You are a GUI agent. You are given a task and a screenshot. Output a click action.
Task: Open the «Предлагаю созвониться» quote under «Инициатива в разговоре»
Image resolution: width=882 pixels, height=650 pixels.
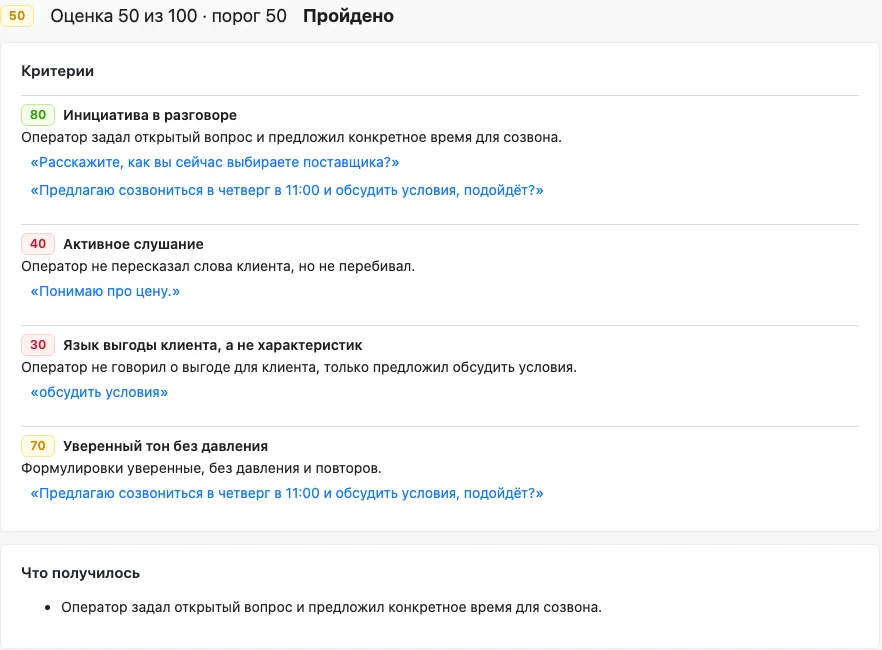point(287,191)
